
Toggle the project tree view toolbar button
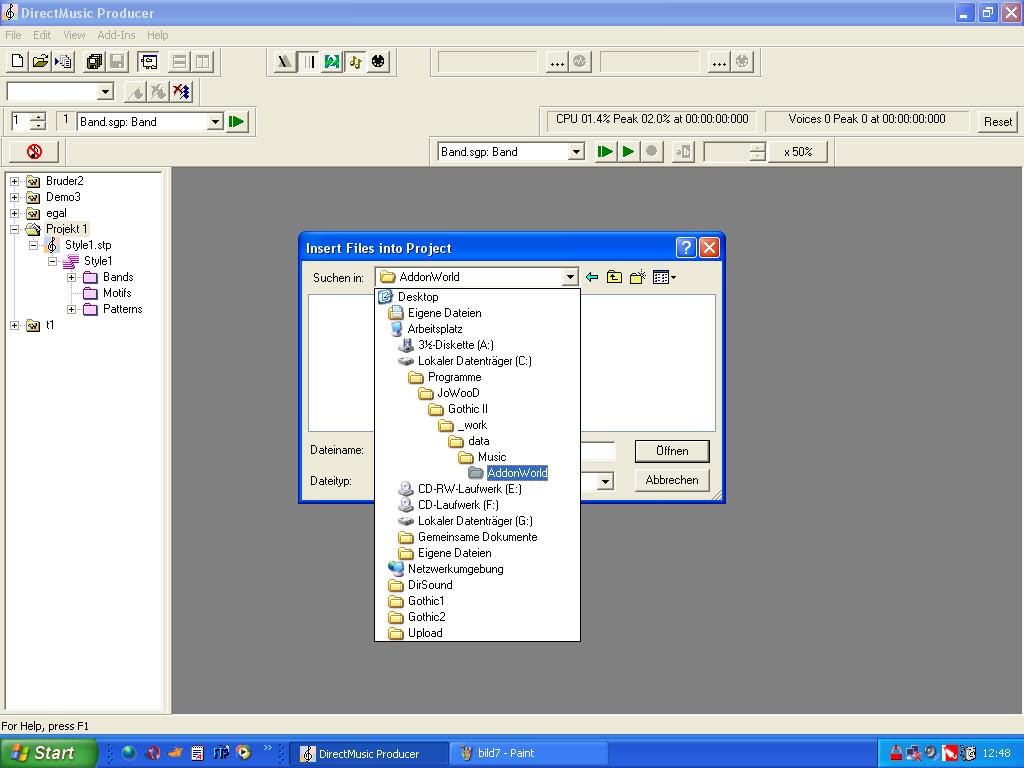[148, 62]
